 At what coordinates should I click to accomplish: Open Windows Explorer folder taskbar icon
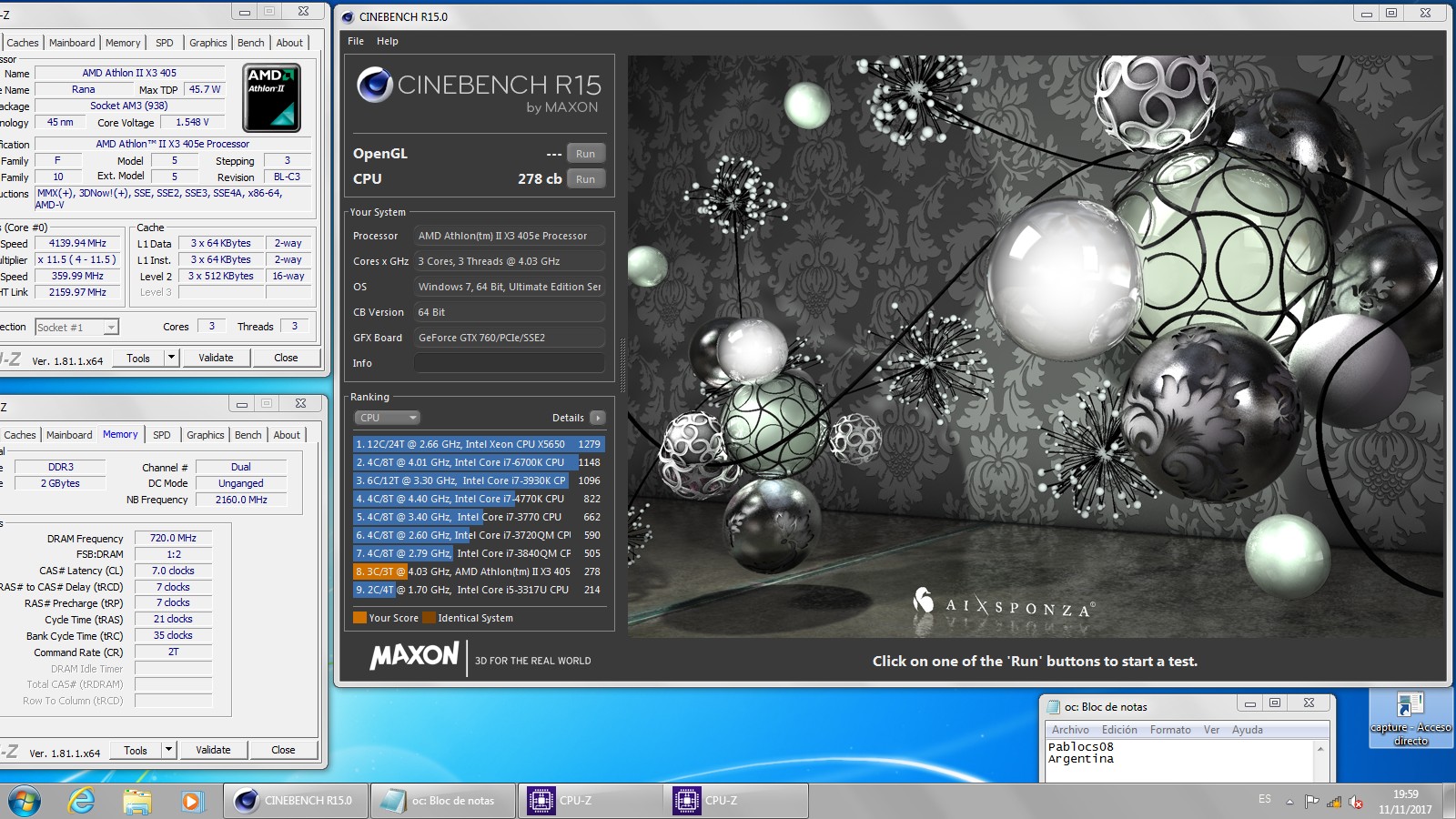[136, 801]
